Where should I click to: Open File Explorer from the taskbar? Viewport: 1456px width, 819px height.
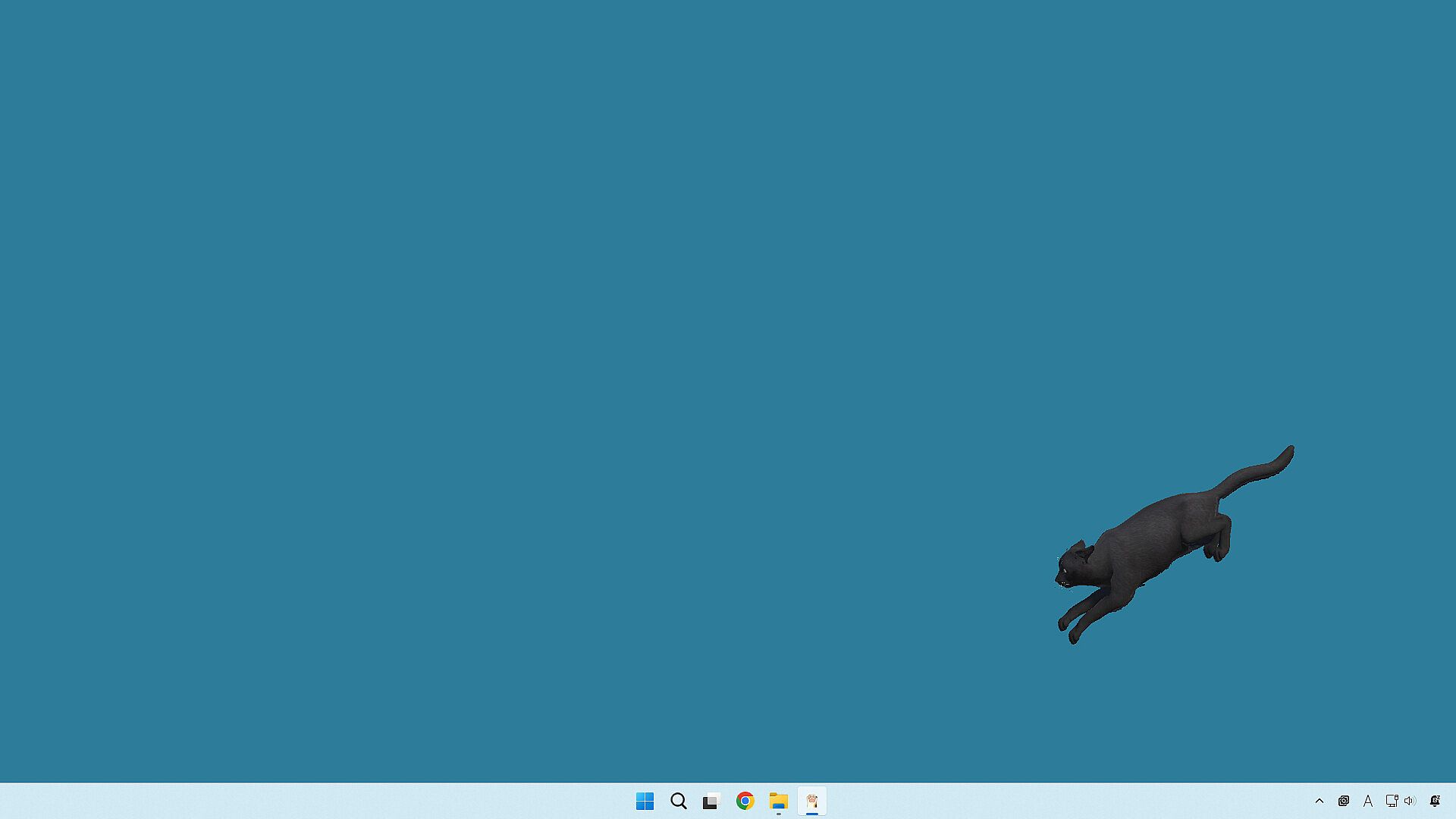778,801
